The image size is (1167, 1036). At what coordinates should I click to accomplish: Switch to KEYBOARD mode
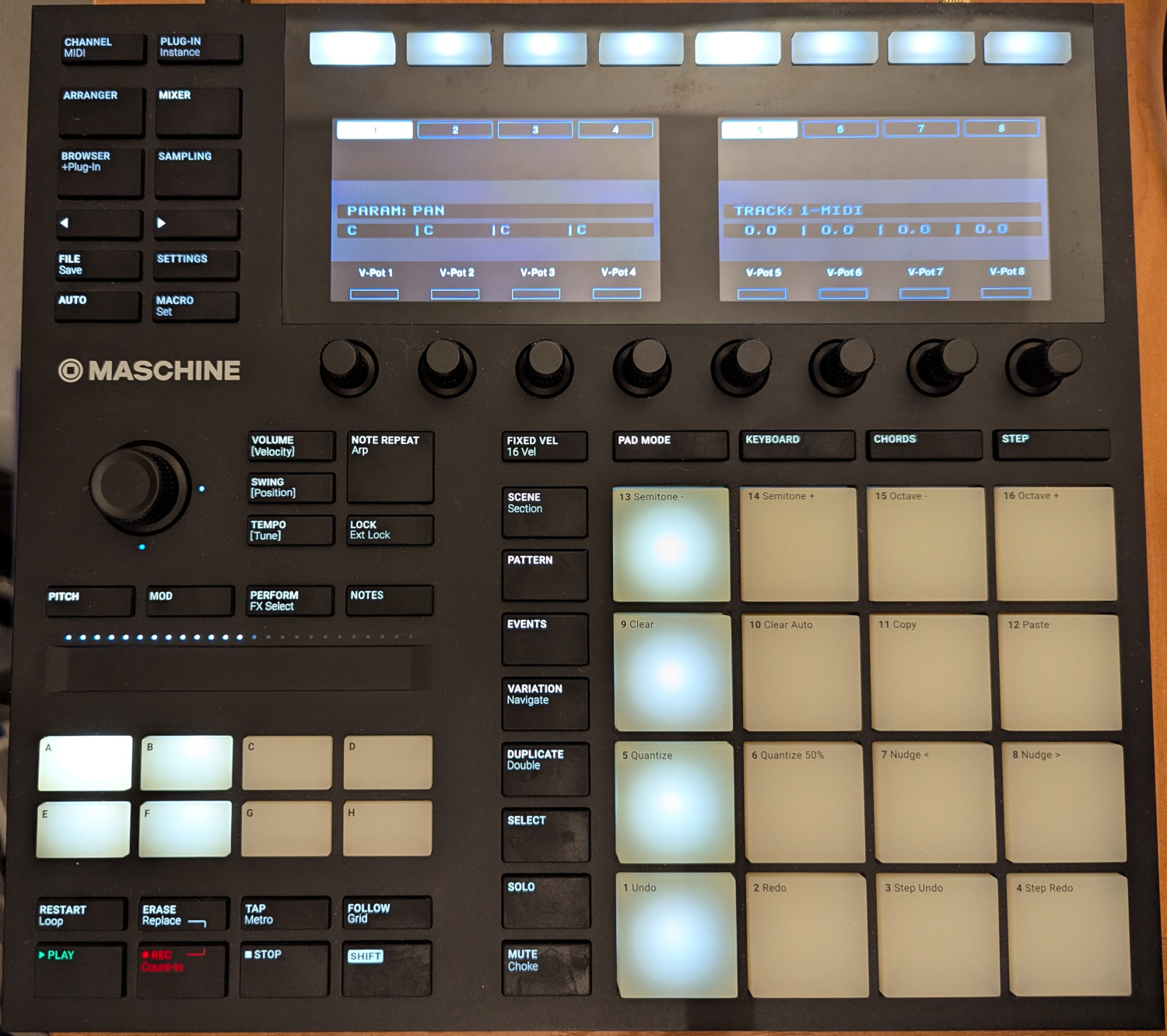click(x=797, y=446)
